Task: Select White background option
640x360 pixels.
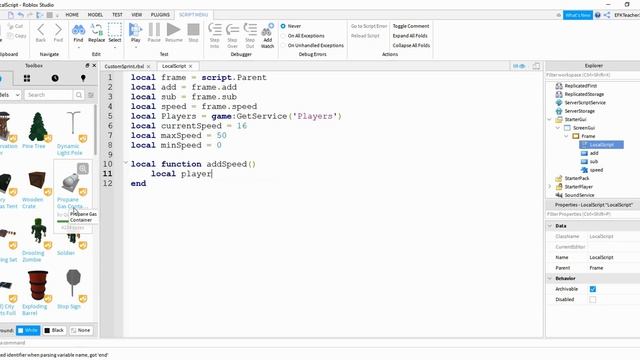Action: tap(28, 330)
